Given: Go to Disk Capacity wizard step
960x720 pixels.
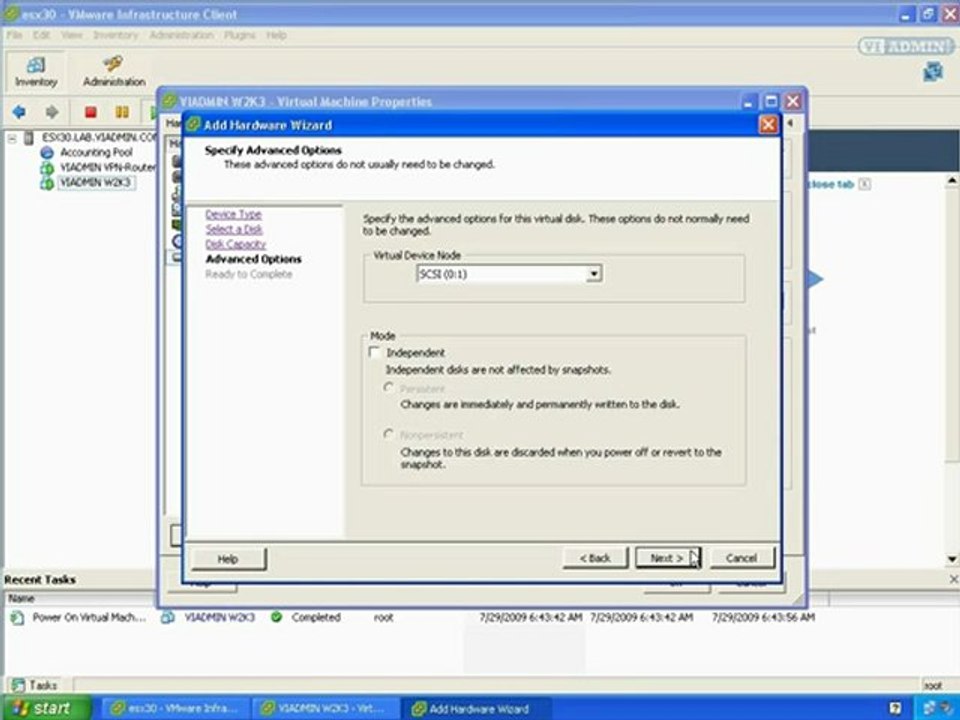Looking at the screenshot, I should point(235,244).
